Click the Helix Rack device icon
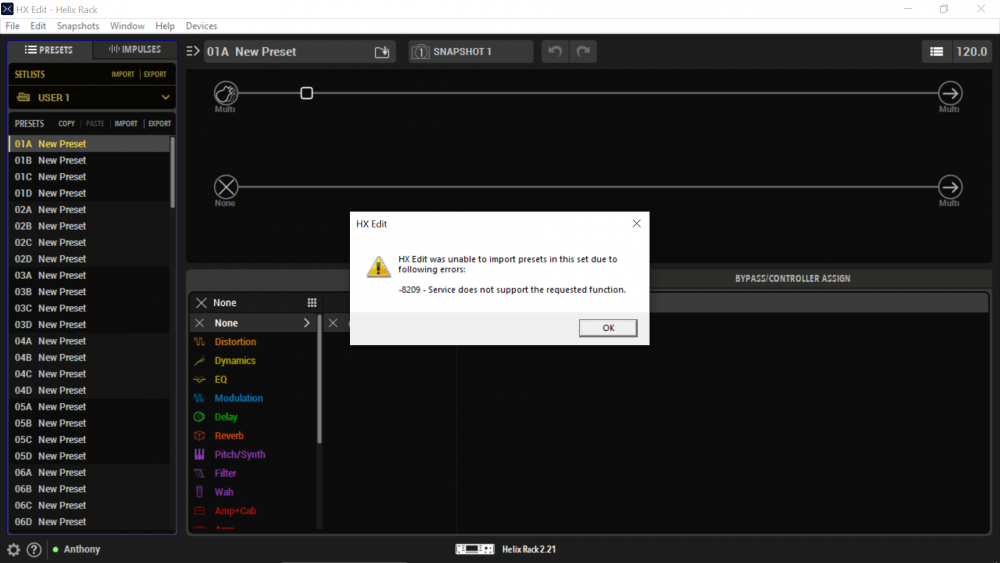The height and width of the screenshot is (563, 1000). click(474, 549)
